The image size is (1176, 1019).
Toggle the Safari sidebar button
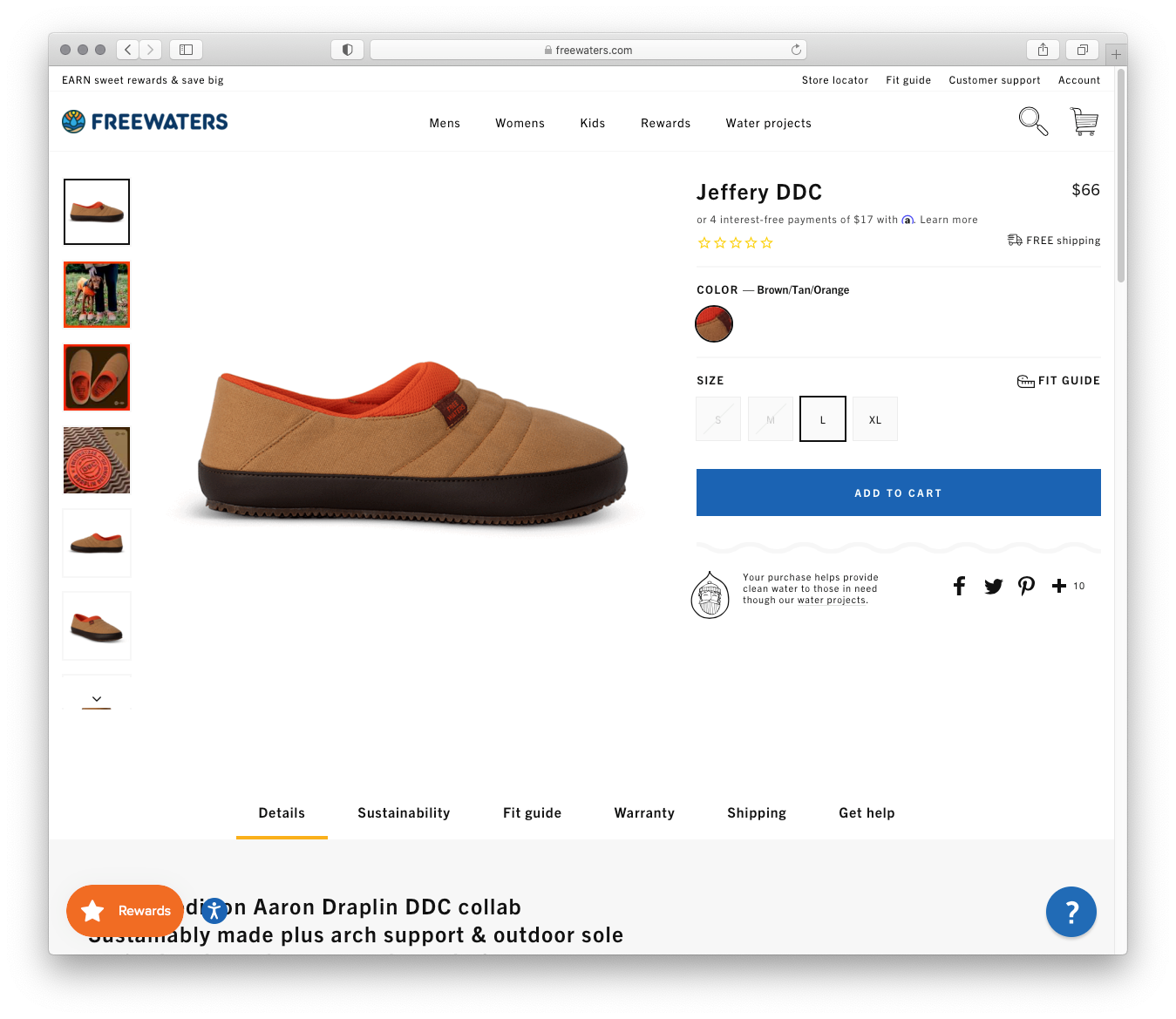[x=186, y=50]
